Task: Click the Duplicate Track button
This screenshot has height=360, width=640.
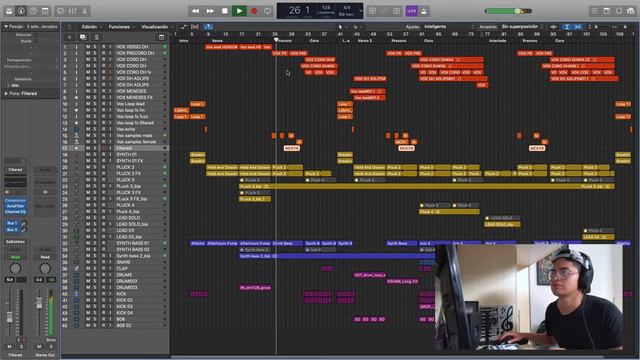Action: [x=83, y=37]
